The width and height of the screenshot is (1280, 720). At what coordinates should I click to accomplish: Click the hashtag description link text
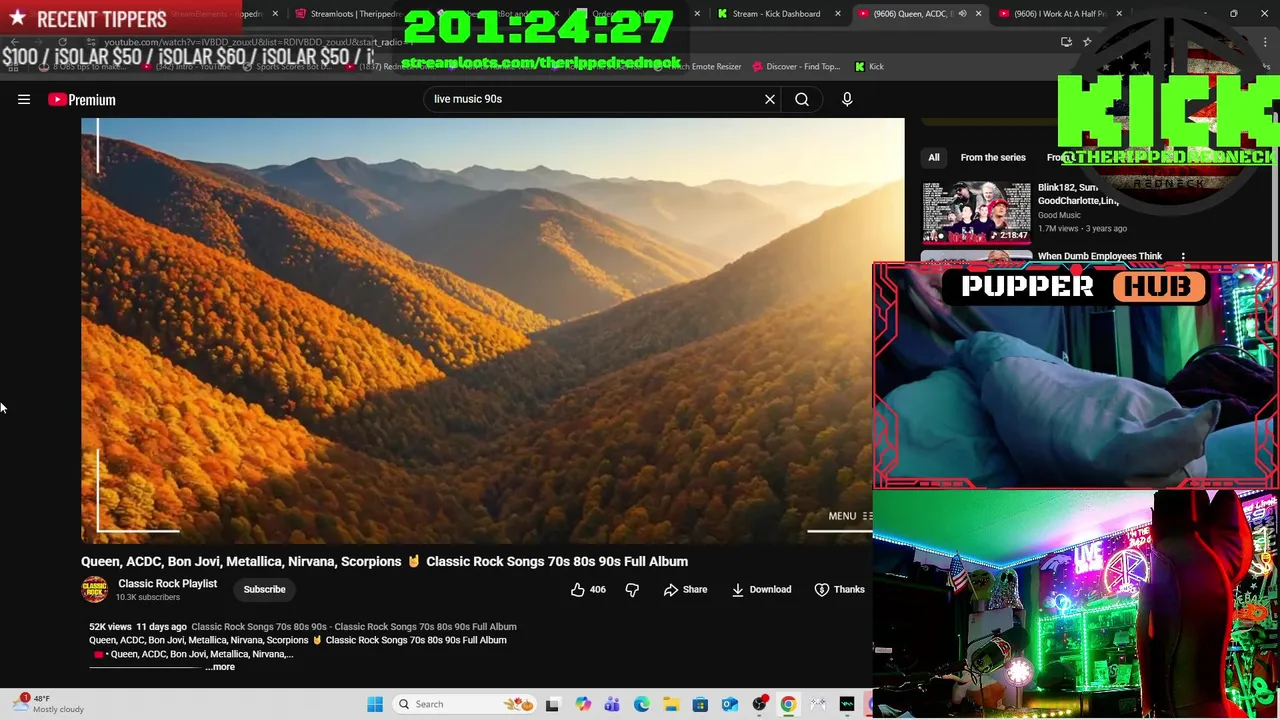coord(354,627)
